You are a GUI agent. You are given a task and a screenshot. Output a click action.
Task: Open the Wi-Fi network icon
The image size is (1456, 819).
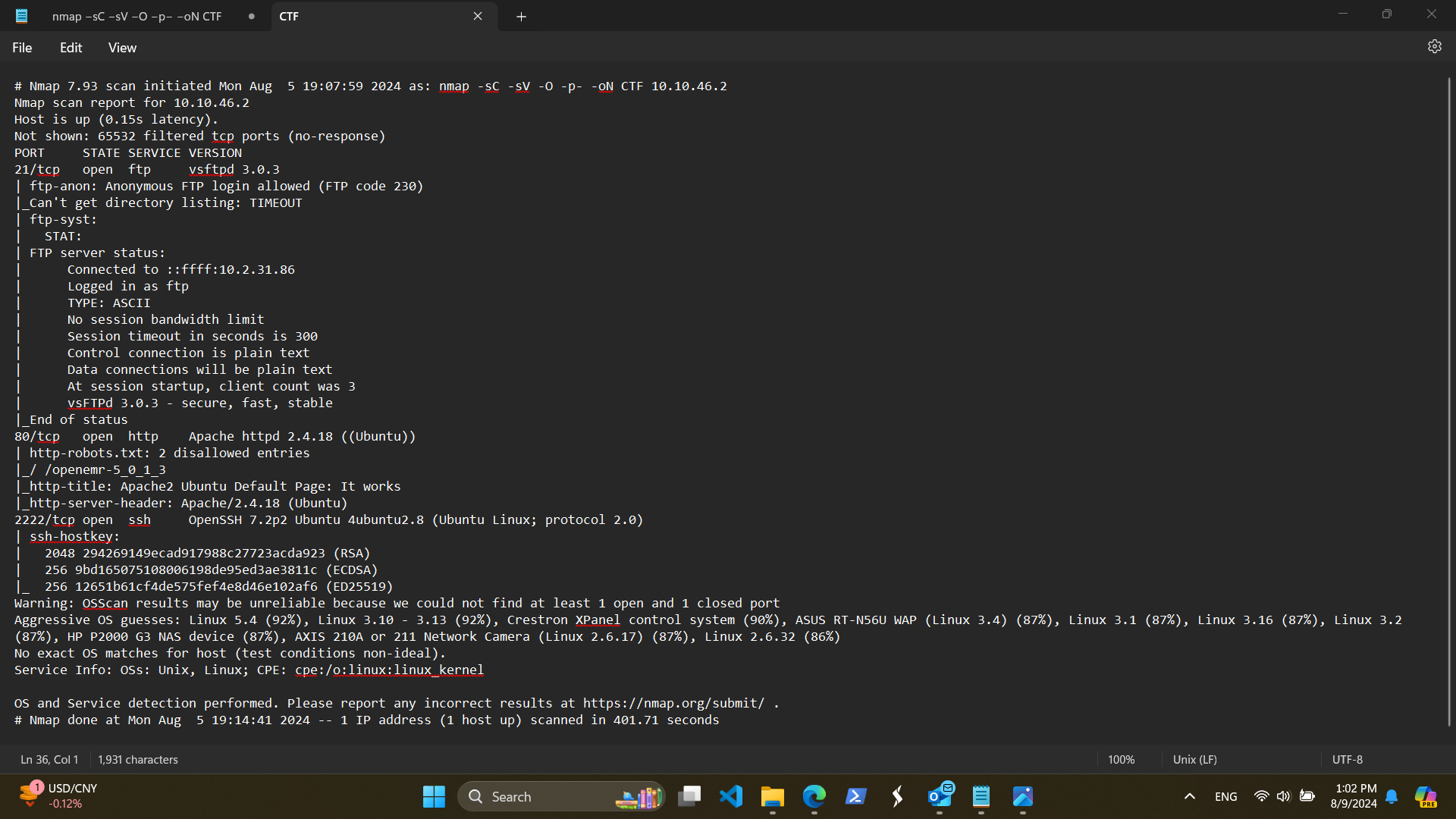[1261, 796]
